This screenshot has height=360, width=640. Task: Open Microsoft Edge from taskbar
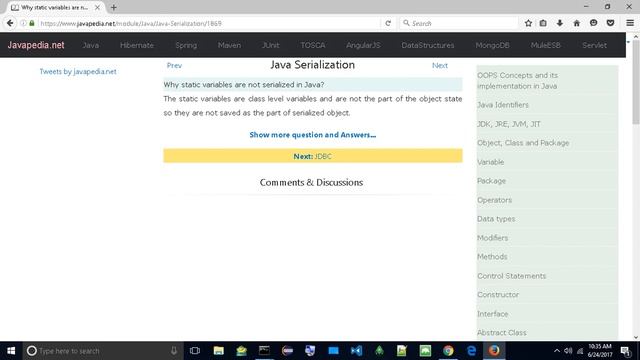[x=471, y=351]
